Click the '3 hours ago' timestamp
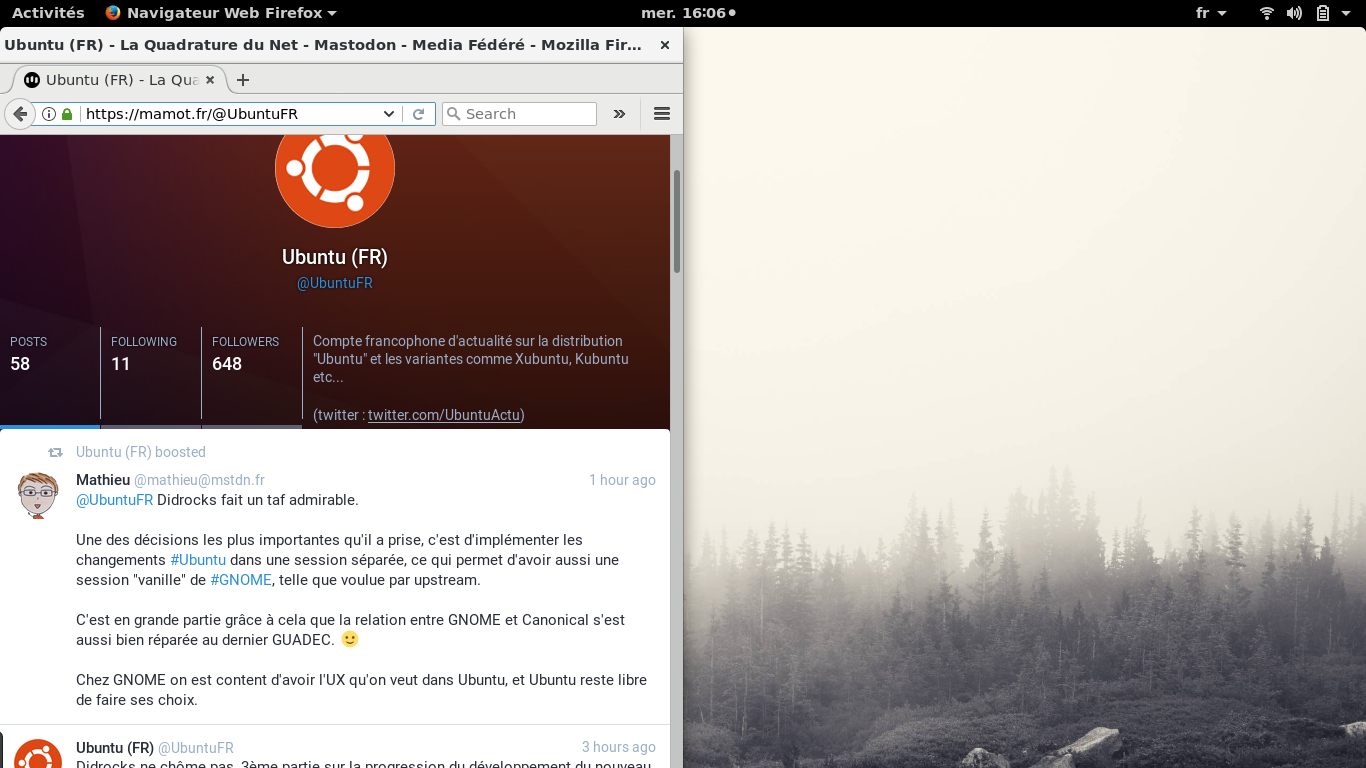Screen dimensions: 1366x768 619,747
